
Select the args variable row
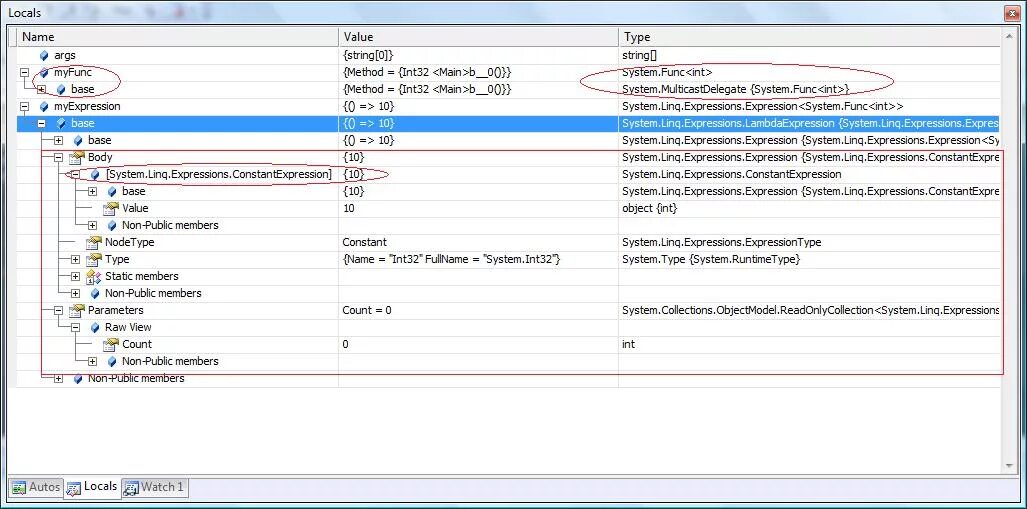(x=509, y=56)
